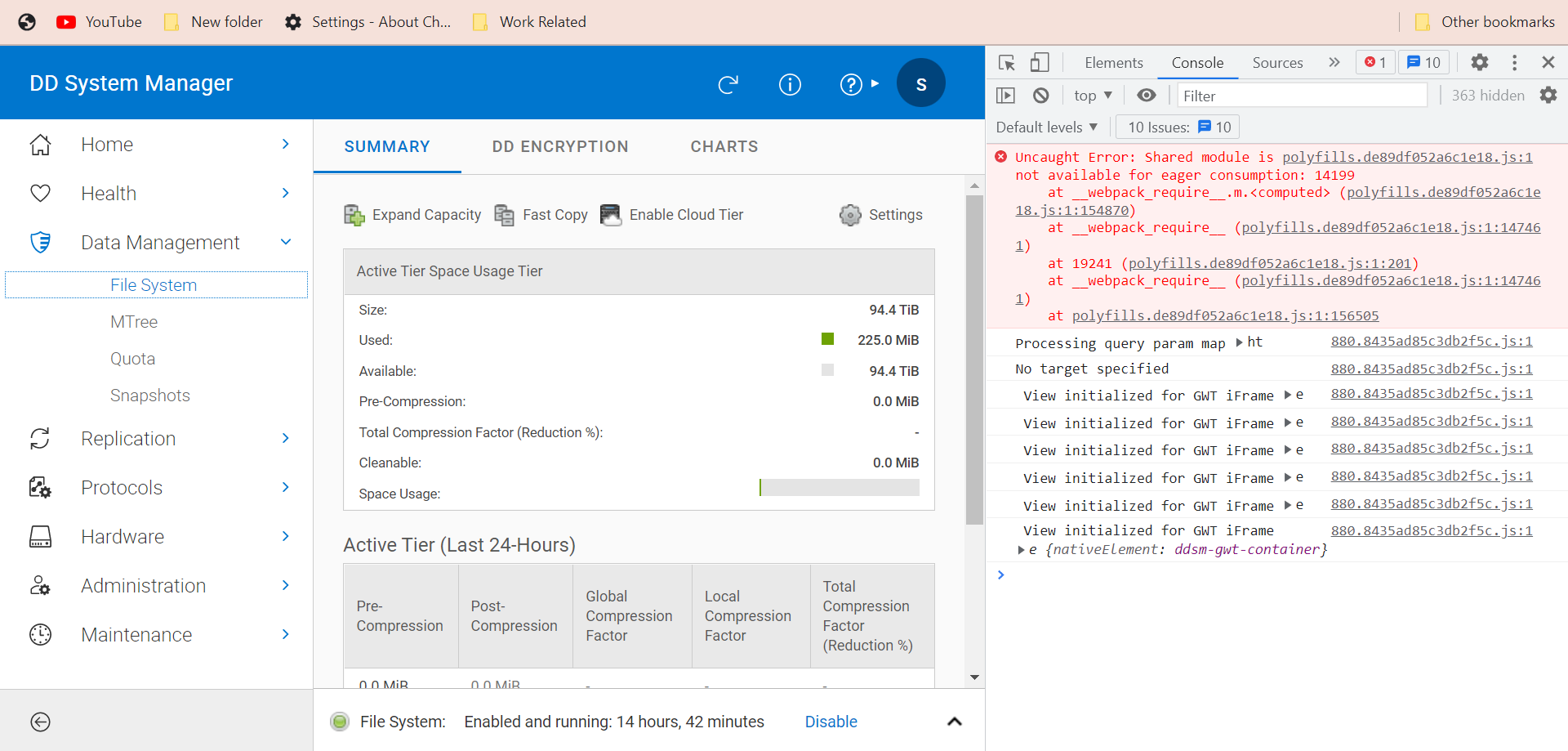Collapse the Data Management chevron
The height and width of the screenshot is (751, 1568).
point(286,243)
